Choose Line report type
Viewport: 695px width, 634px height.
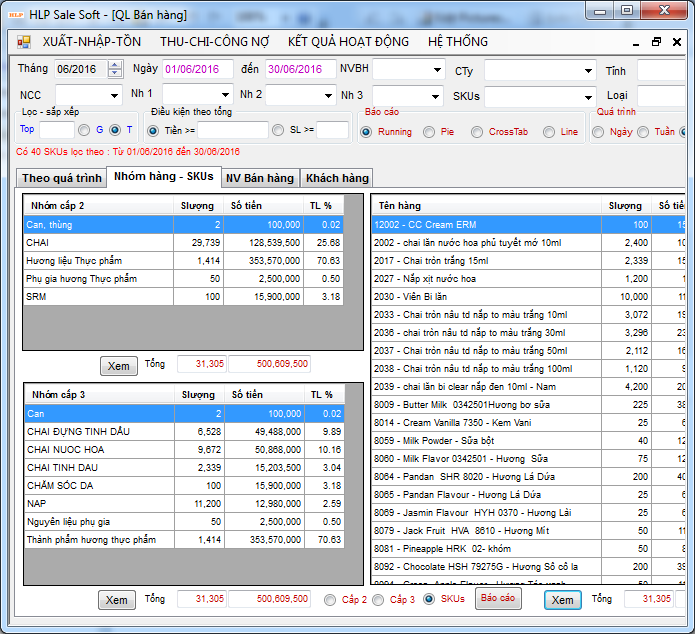click(x=549, y=132)
